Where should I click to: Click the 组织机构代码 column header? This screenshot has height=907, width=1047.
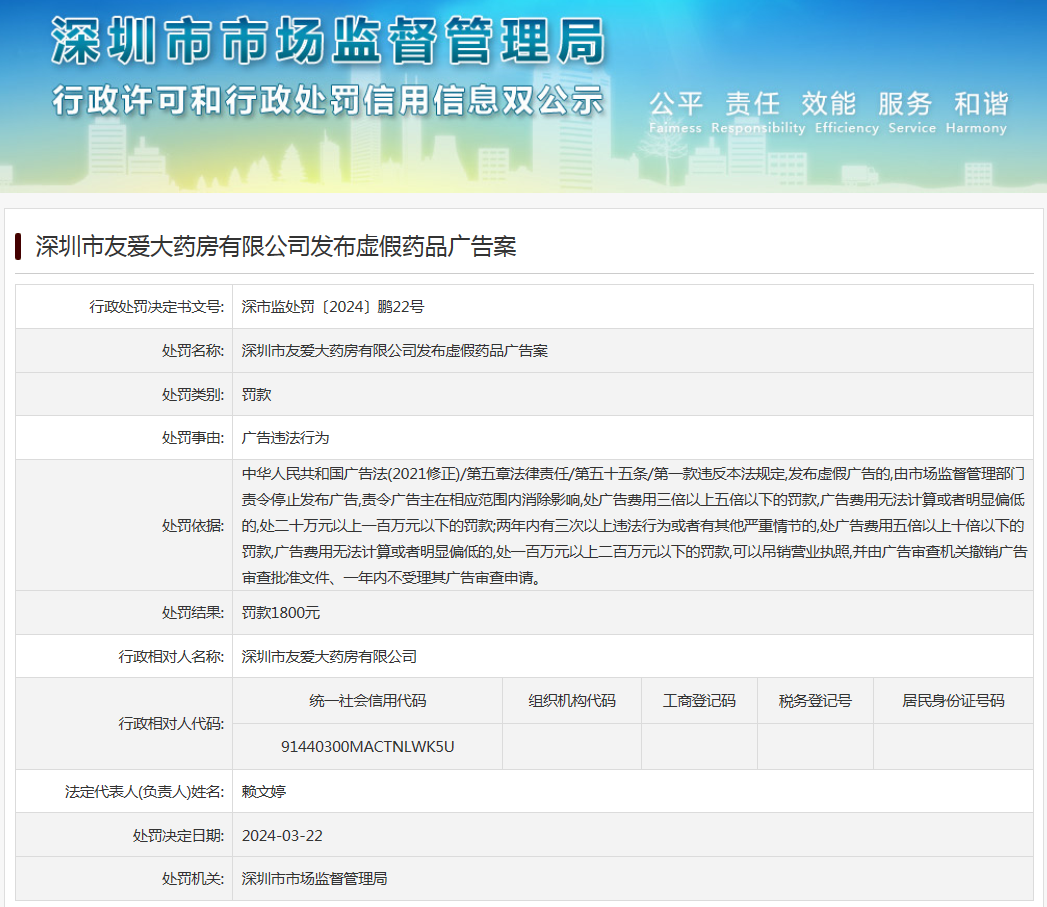(x=572, y=701)
